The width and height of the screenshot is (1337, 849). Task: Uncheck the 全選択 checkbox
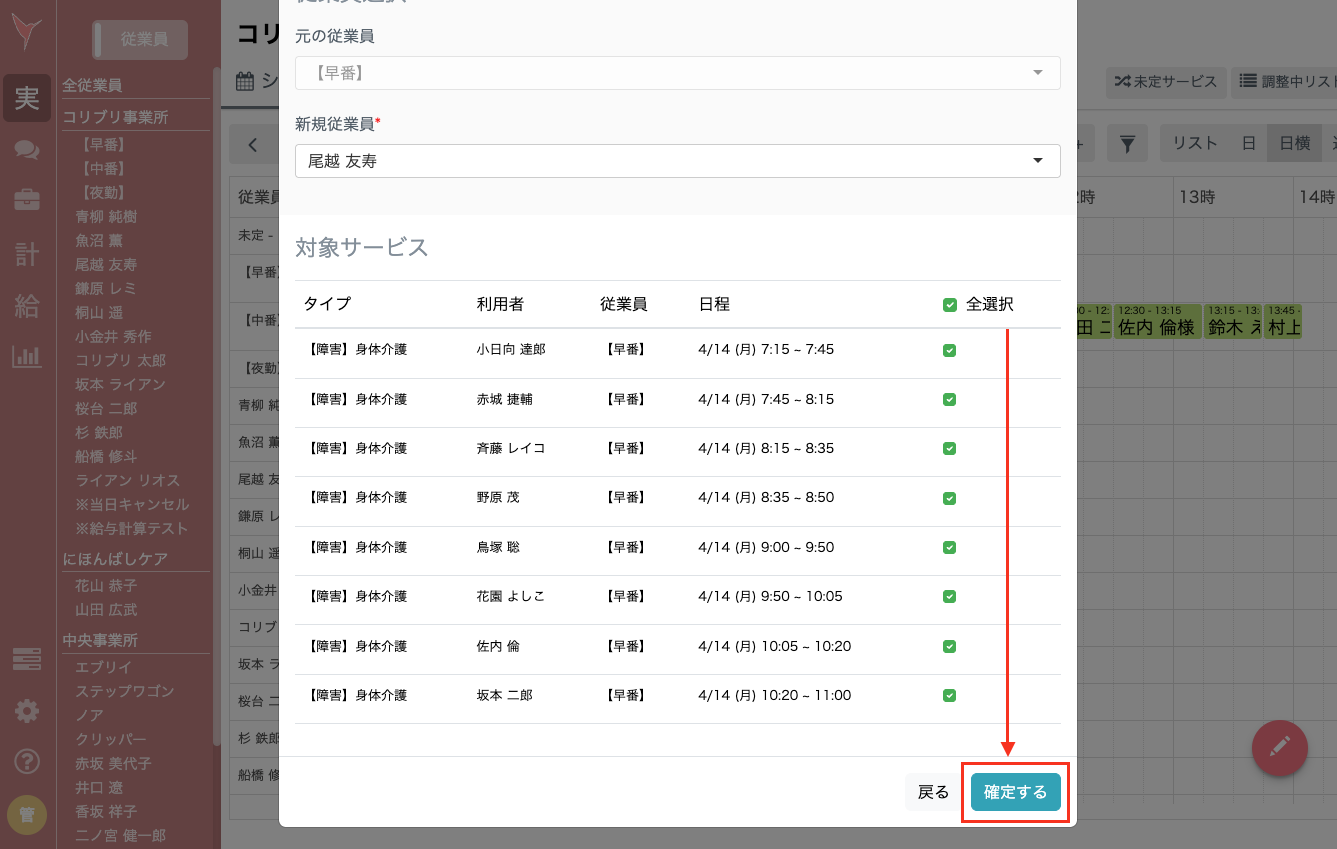point(949,304)
